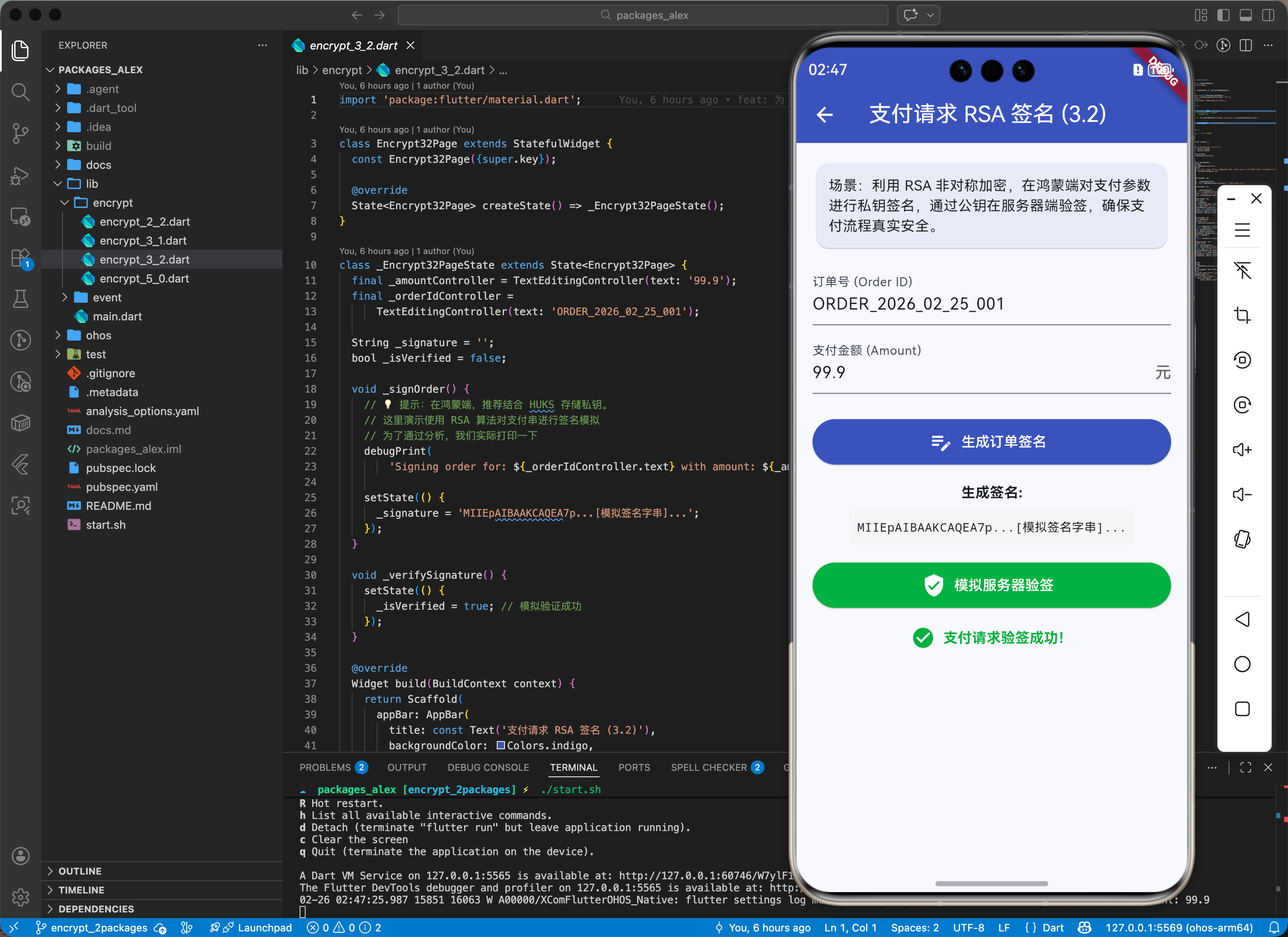Collapse the encrypt folder
Image resolution: width=1288 pixels, height=937 pixels.
tap(112, 203)
